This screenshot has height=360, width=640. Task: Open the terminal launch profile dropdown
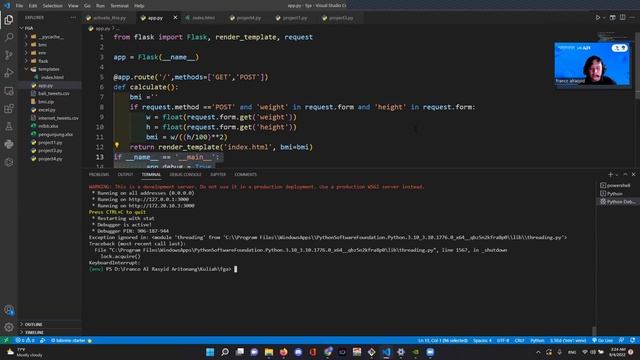616,174
